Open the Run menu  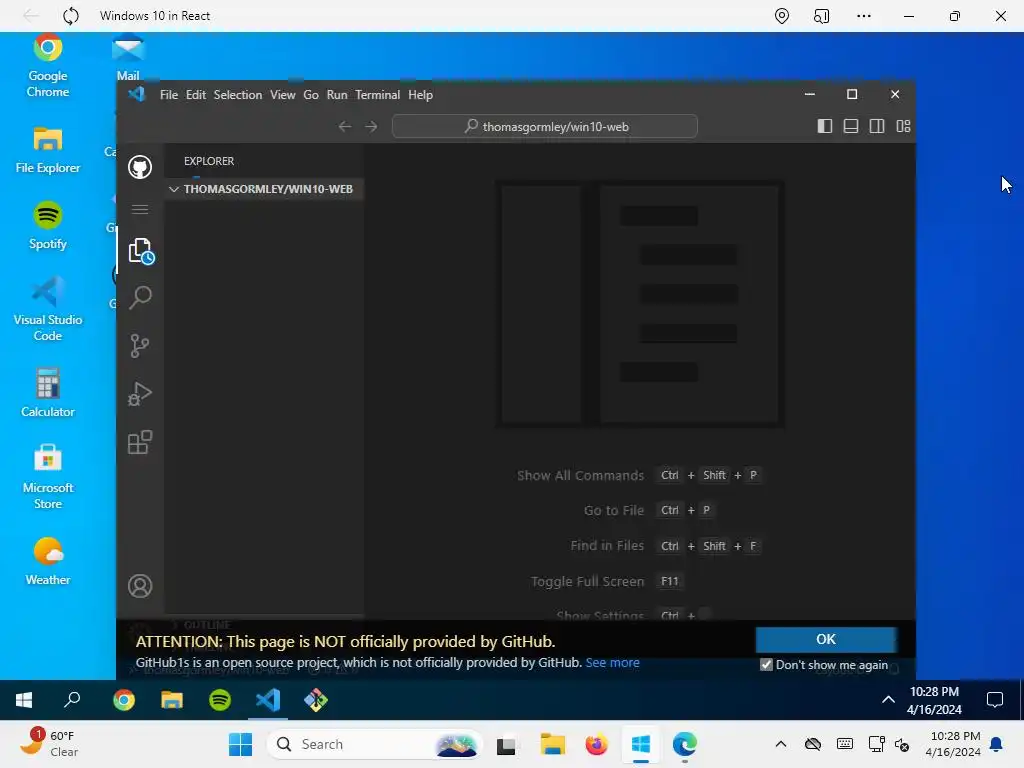tap(337, 95)
